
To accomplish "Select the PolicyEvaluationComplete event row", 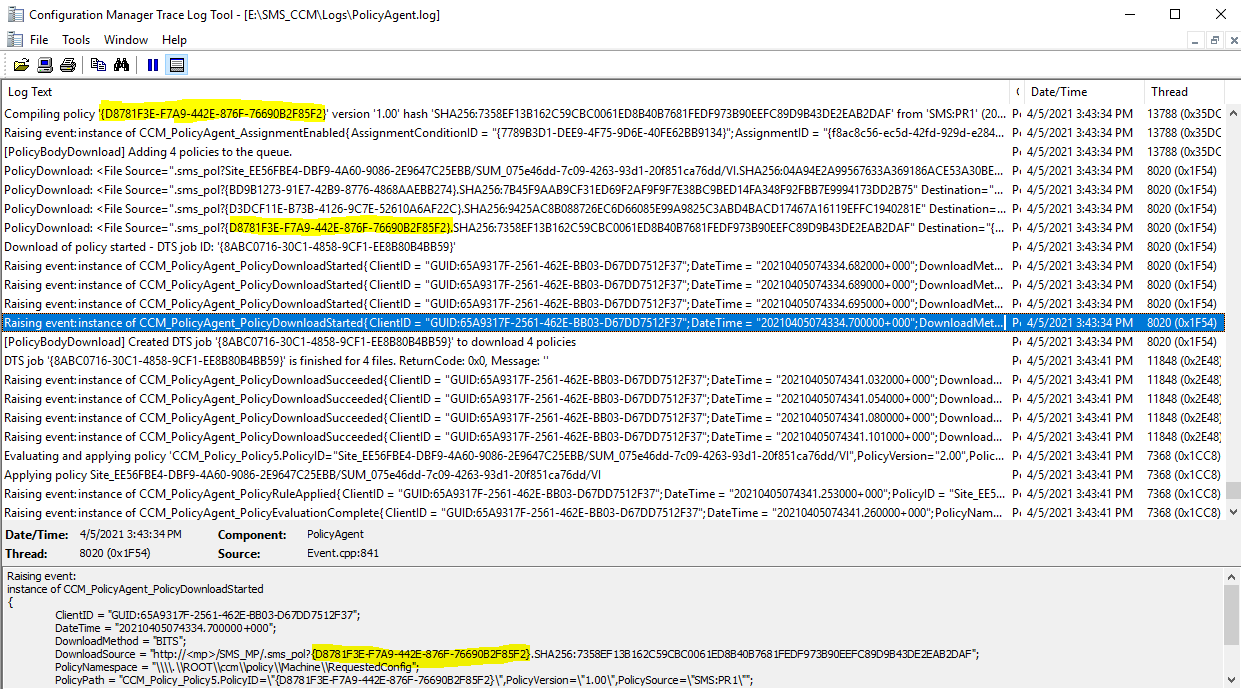I will (612, 513).
